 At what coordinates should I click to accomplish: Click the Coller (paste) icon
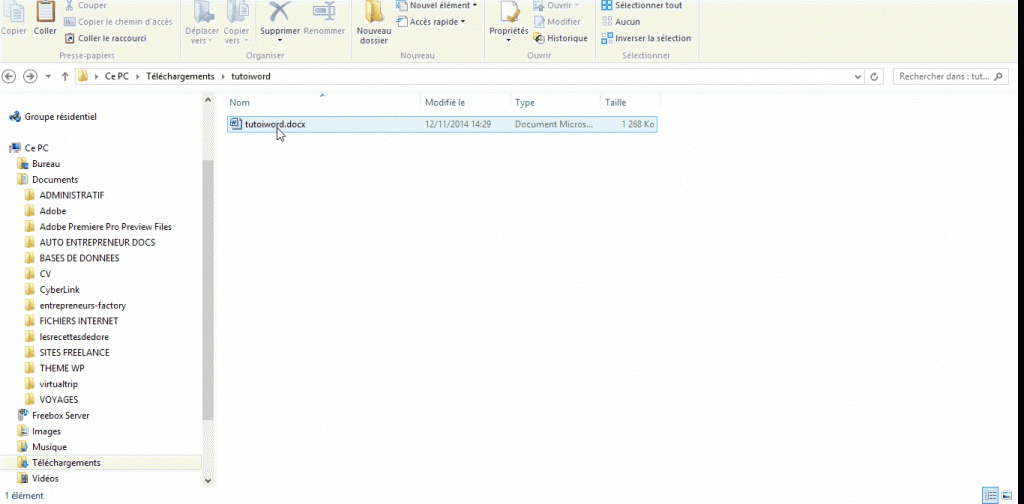click(45, 13)
